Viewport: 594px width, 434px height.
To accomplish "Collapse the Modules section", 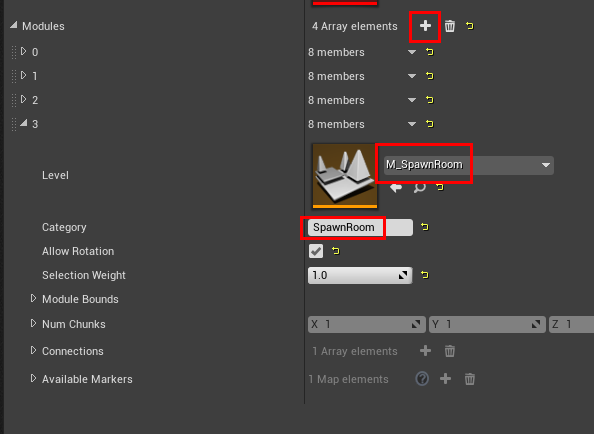I will [14, 25].
